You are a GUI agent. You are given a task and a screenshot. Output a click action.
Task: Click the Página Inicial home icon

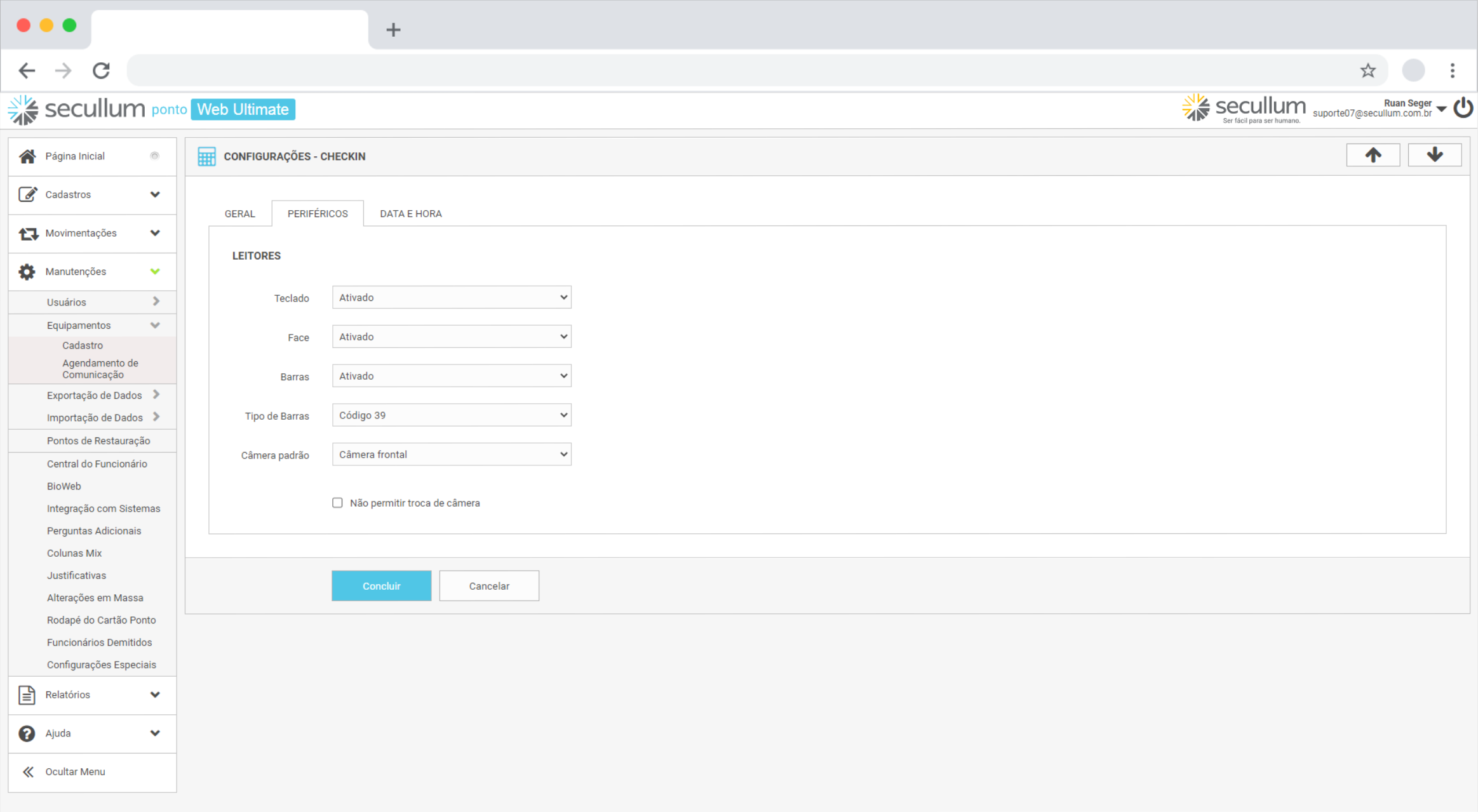(x=27, y=156)
